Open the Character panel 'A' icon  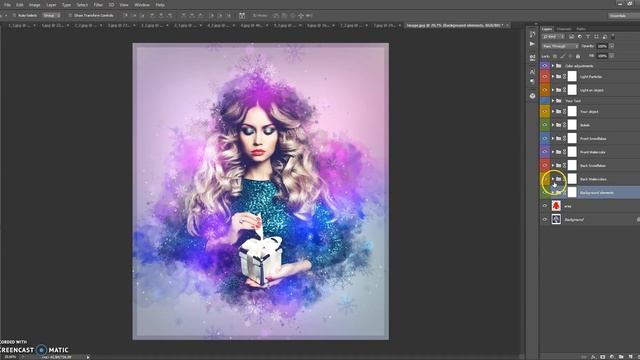[x=532, y=72]
